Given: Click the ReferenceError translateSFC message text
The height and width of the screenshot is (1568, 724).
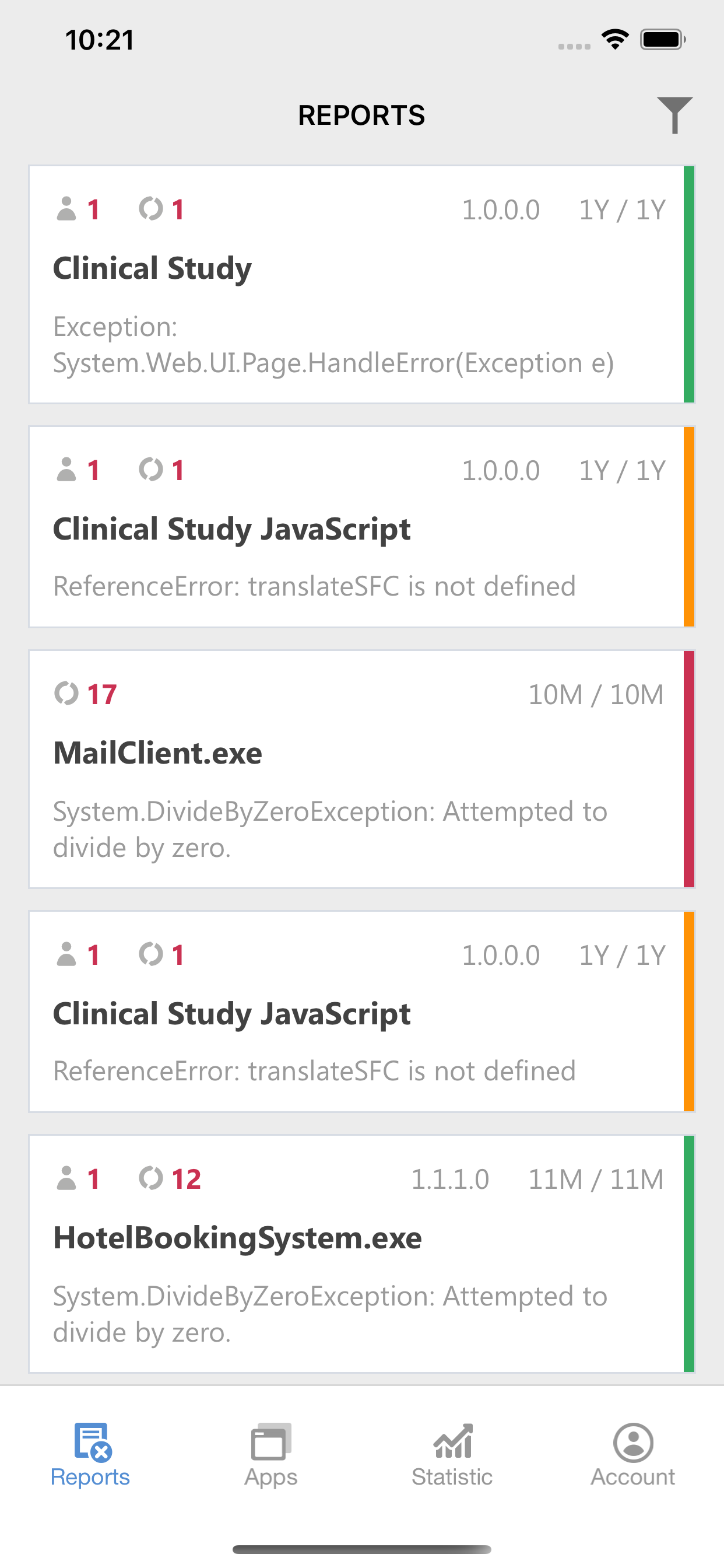Looking at the screenshot, I should 314,586.
